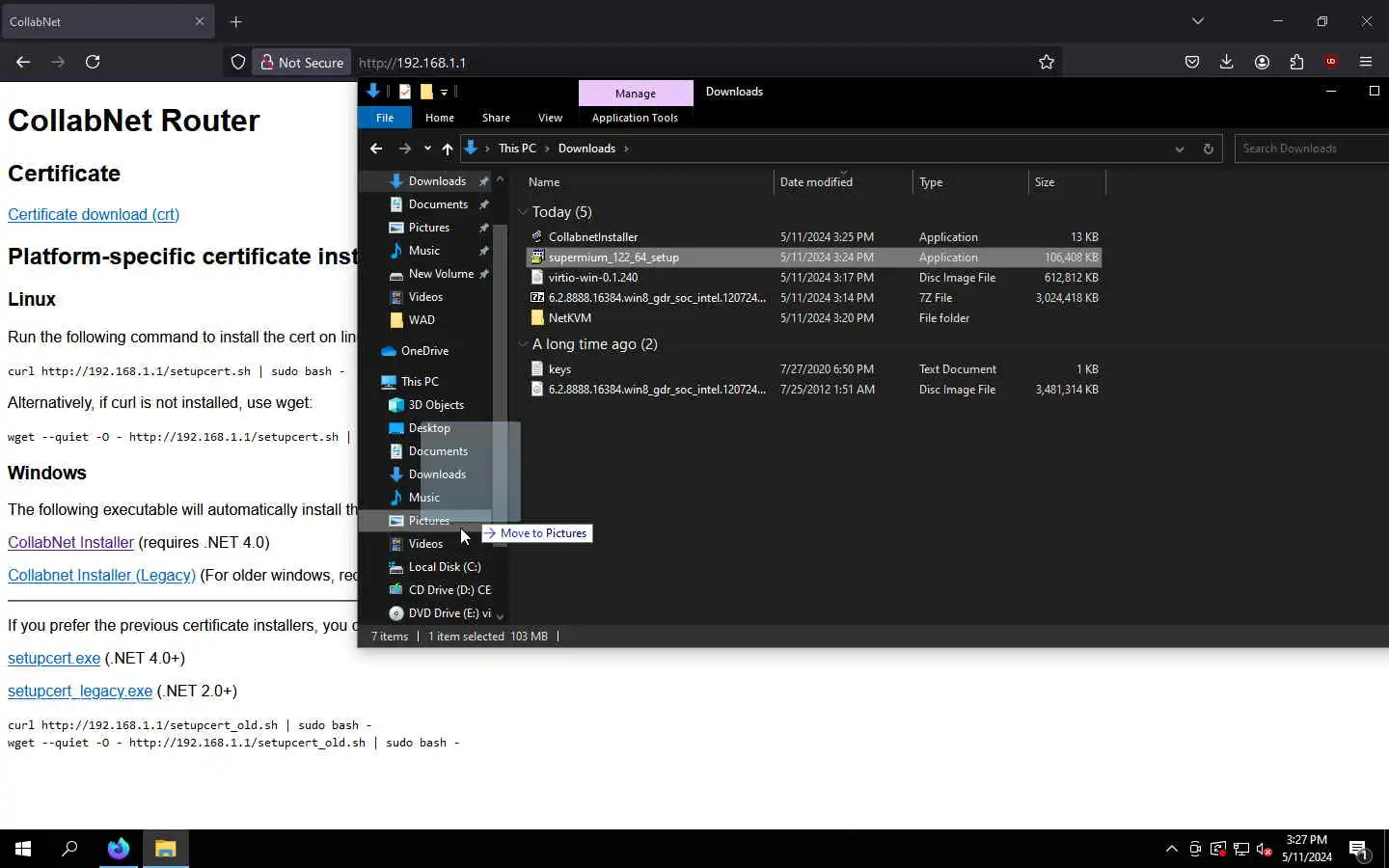Select the keys text document
This screenshot has width=1389, height=868.
[x=813, y=369]
